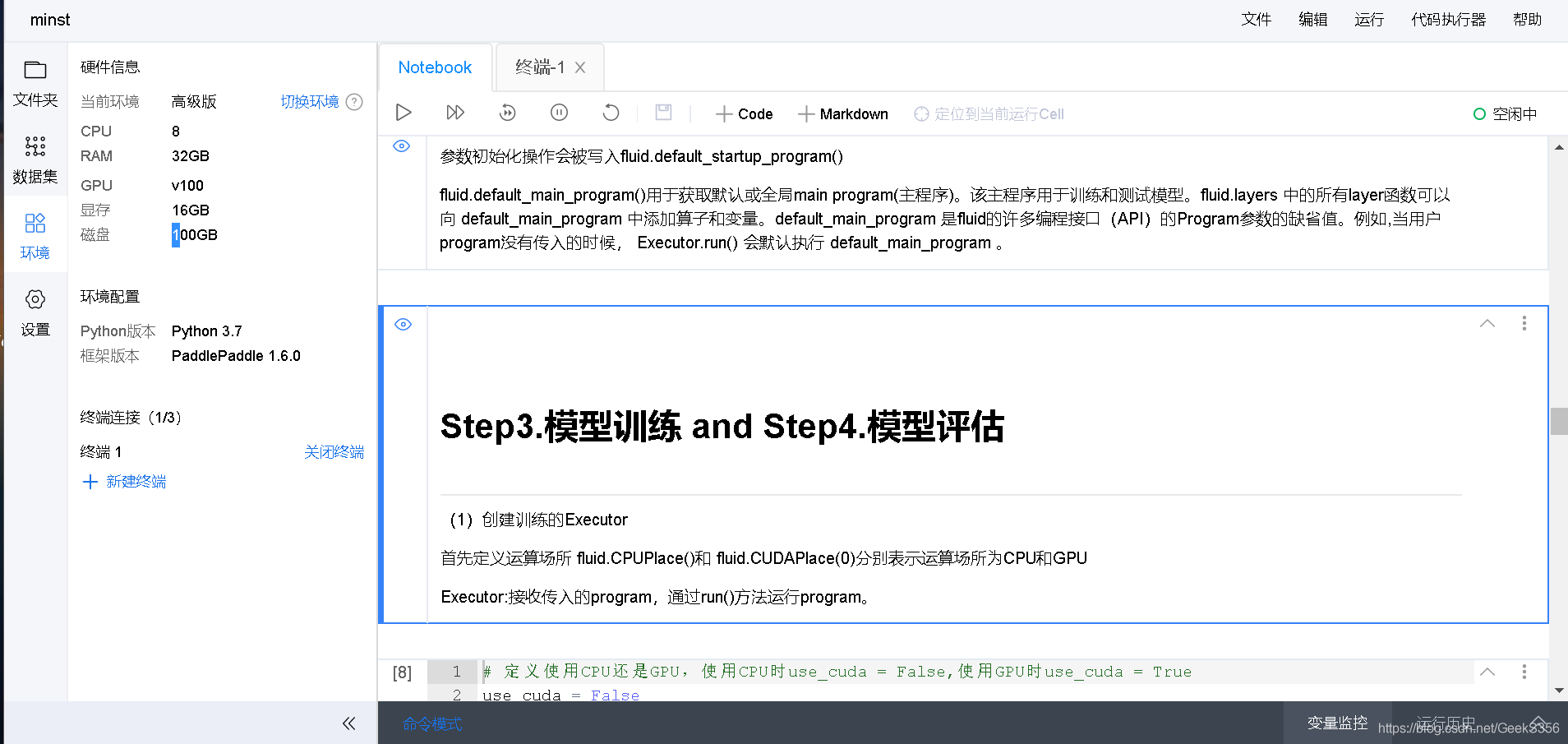This screenshot has width=1568, height=744.
Task: Click the 切换环境 link
Action: 310,102
